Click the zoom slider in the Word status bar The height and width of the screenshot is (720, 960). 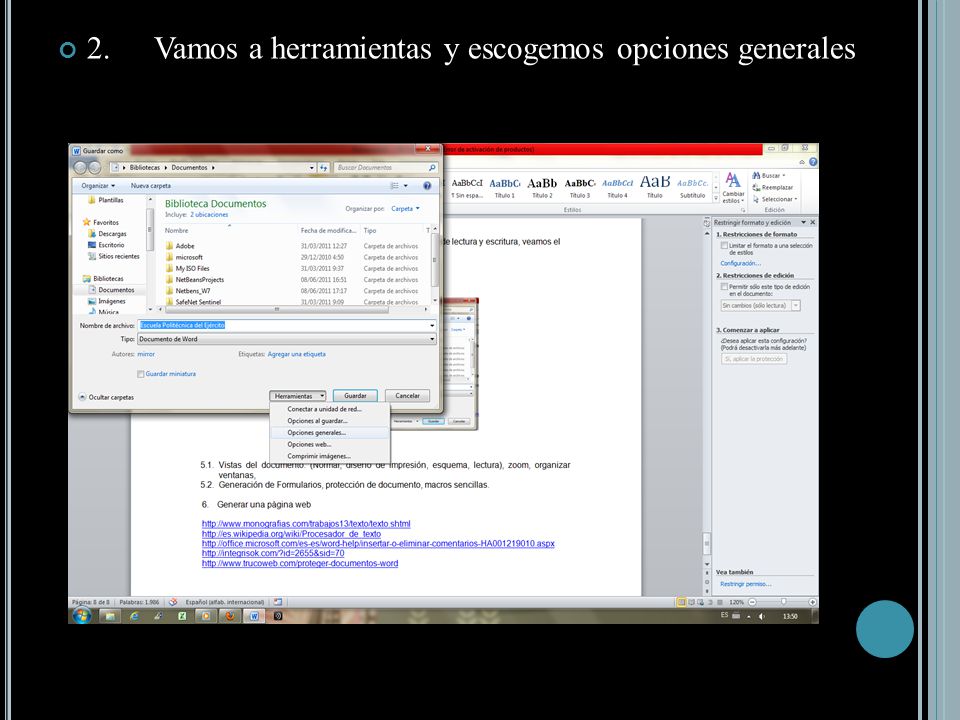pos(782,602)
